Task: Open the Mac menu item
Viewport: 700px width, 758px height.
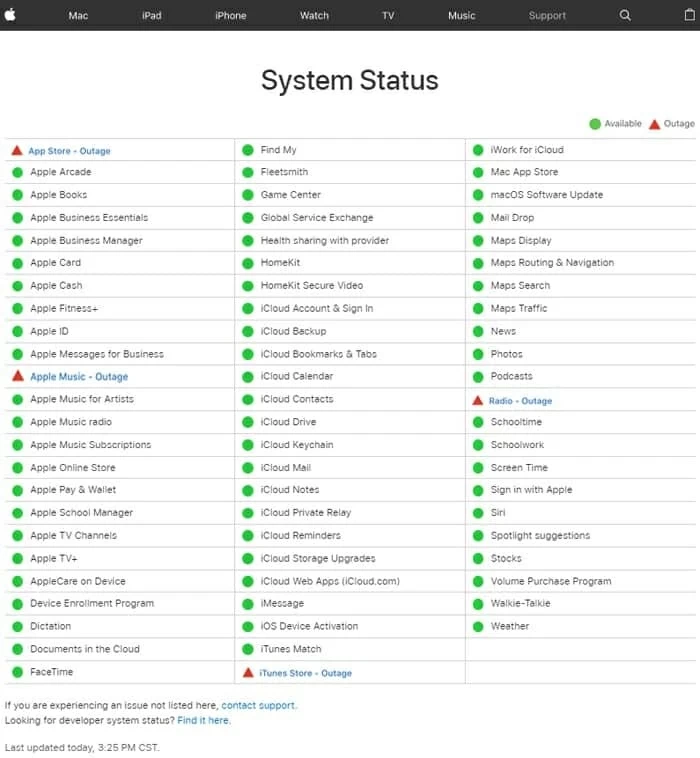Action: tap(78, 15)
